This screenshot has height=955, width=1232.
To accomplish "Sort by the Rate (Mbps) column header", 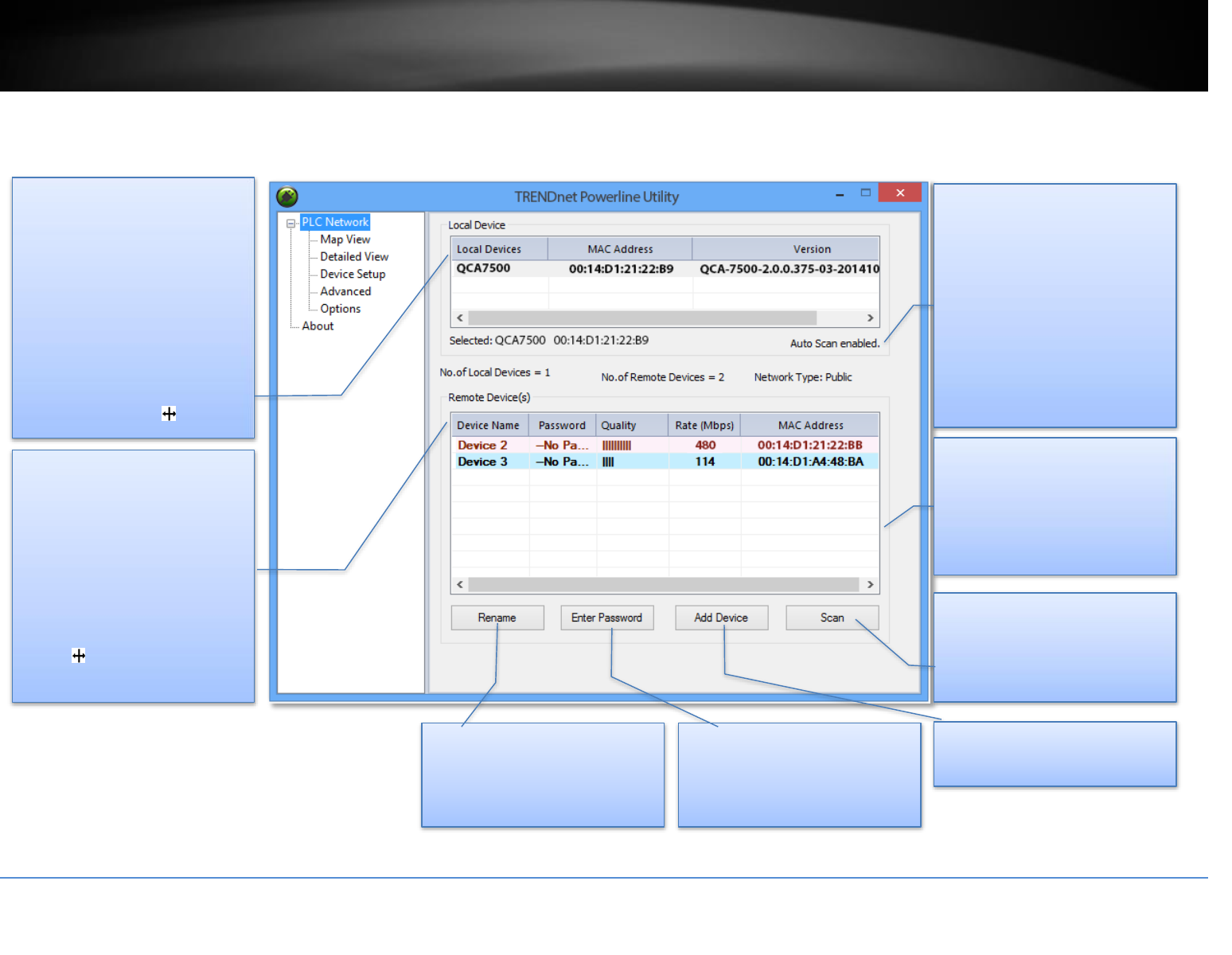I will (705, 426).
